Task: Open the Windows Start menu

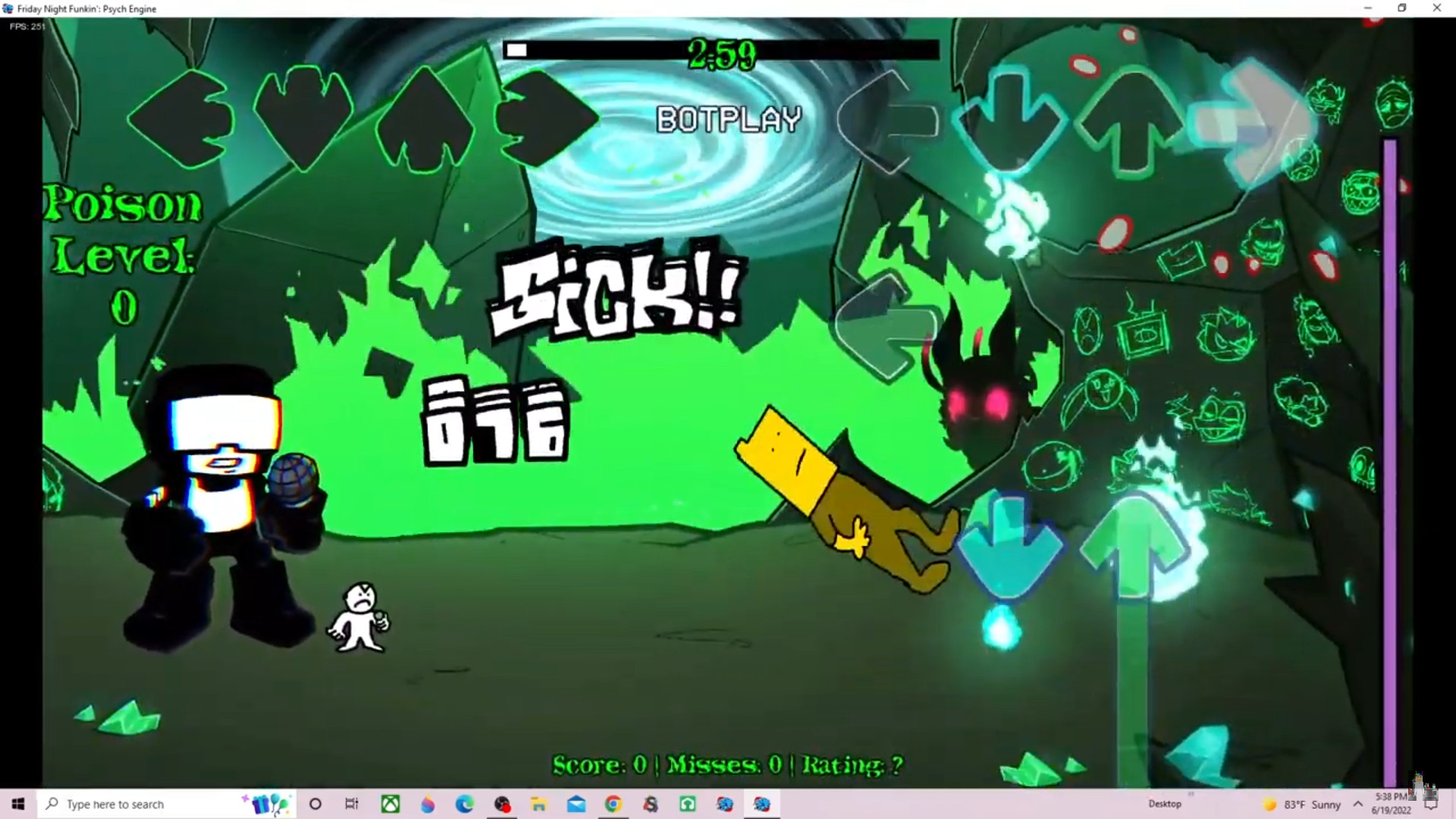Action: click(x=18, y=804)
